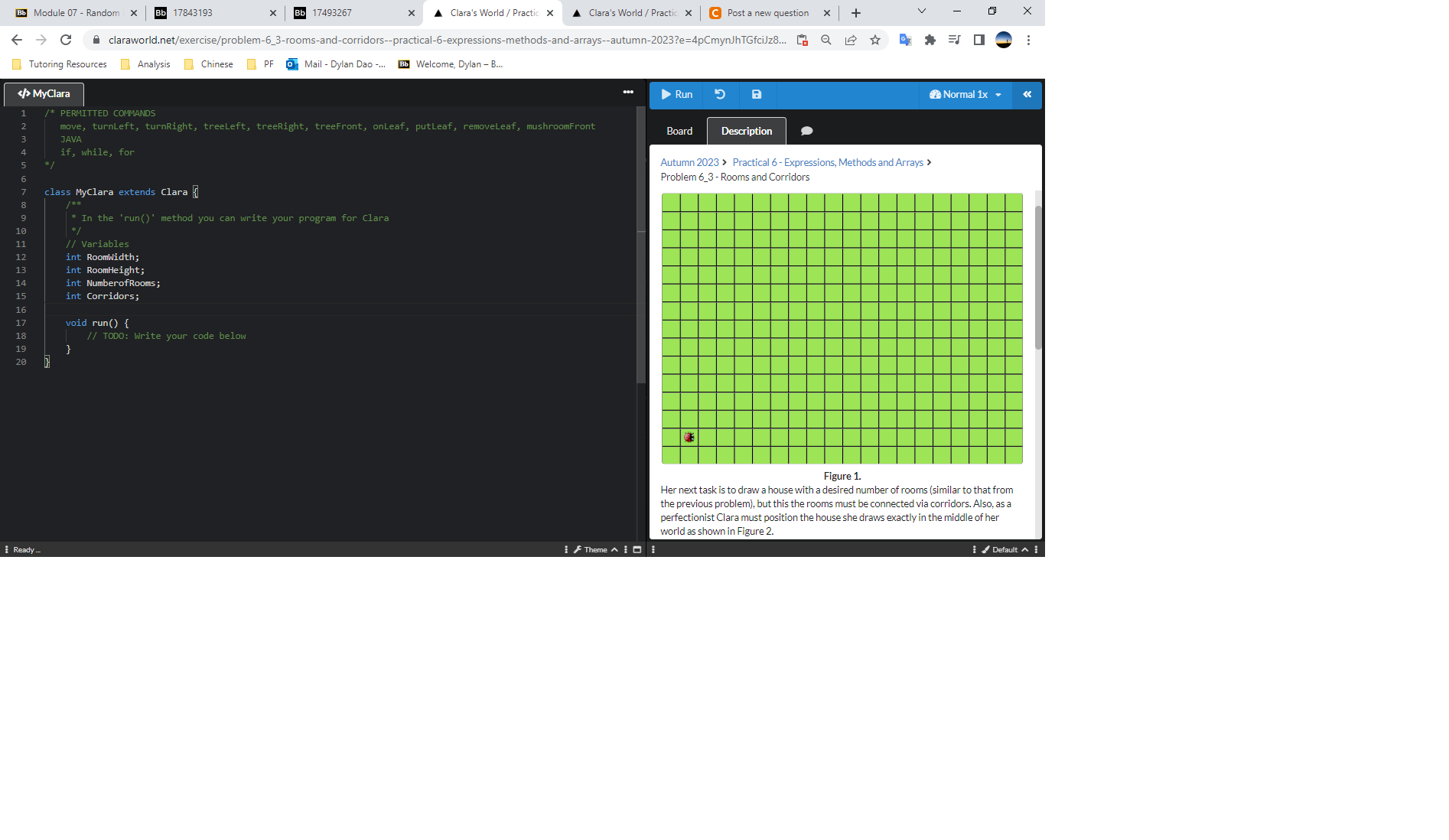1449x840 pixels.
Task: Follow the Autumn 2023 breadcrumb link
Action: click(x=690, y=163)
